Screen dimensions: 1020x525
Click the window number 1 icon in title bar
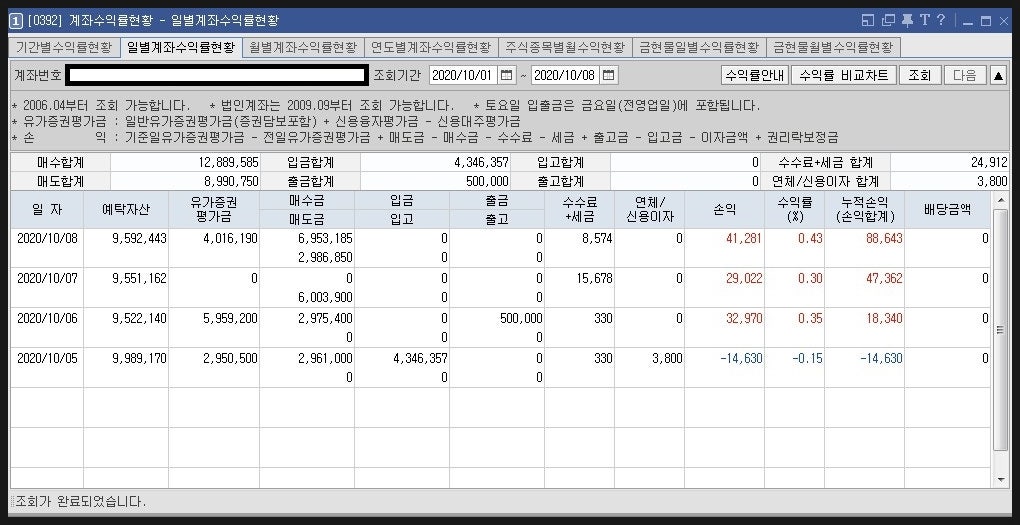click(x=16, y=21)
